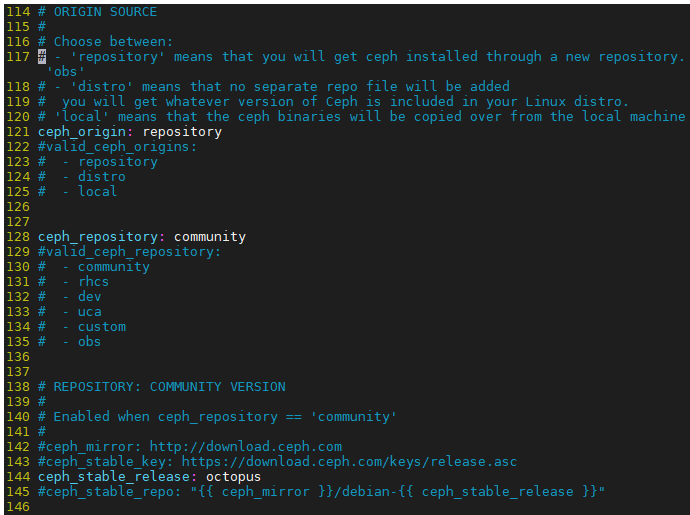Click the '- local' option on line 125
The image size is (690, 515).
(89, 191)
